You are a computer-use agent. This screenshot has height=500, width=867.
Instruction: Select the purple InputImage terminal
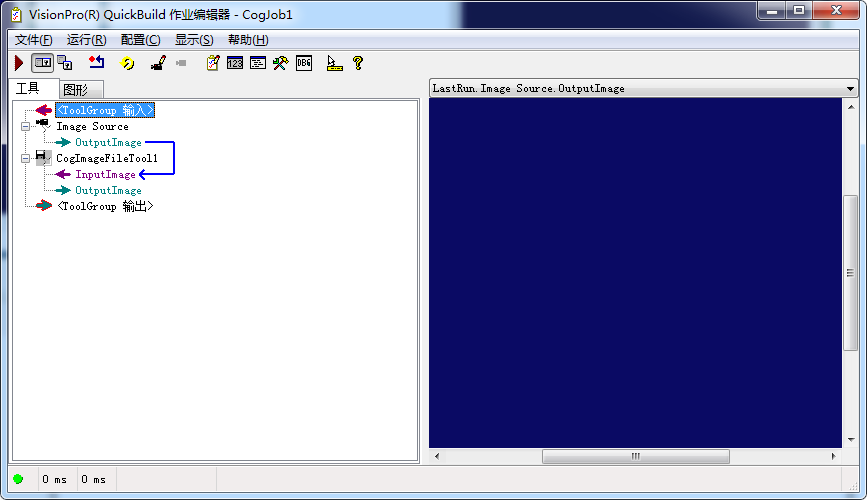pyautogui.click(x=106, y=175)
